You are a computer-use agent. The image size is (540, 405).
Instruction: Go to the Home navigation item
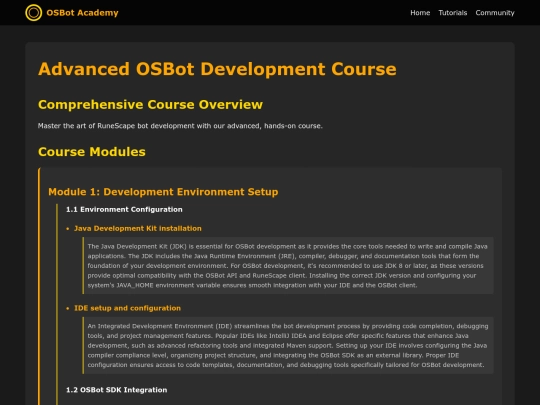(x=420, y=13)
